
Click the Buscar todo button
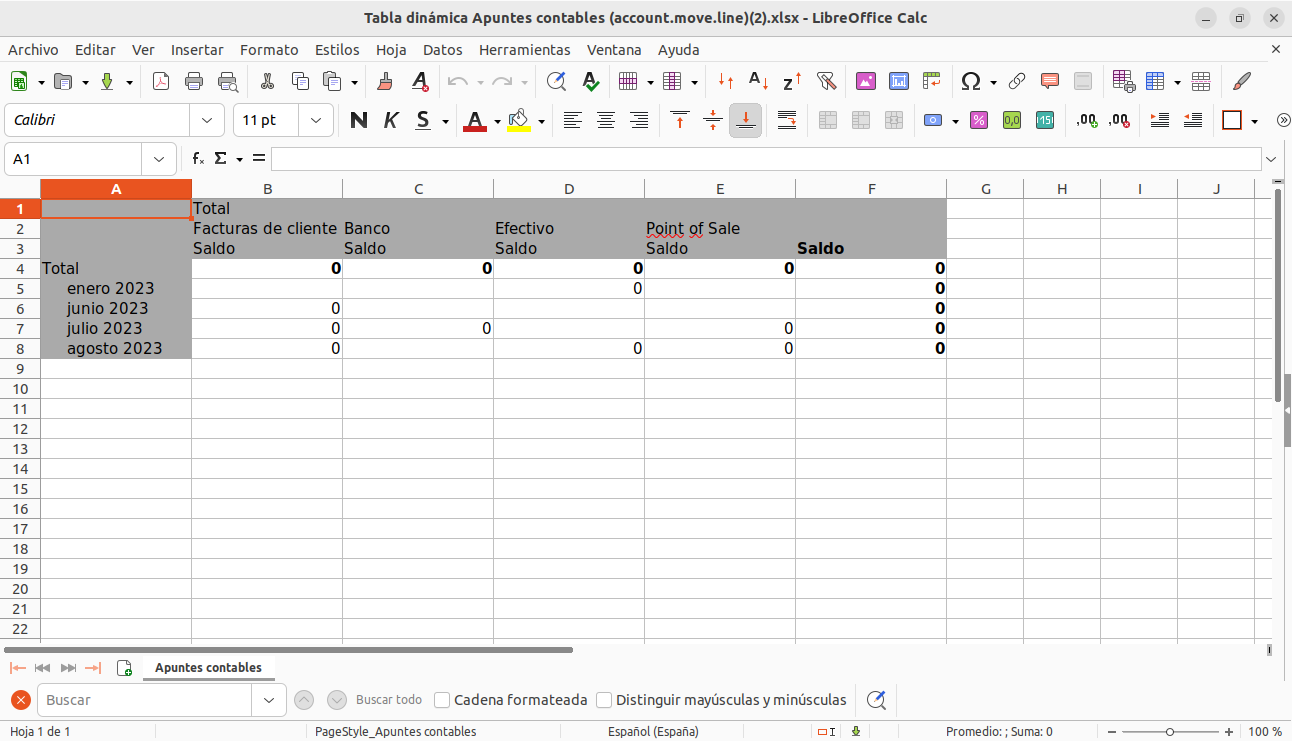click(389, 700)
